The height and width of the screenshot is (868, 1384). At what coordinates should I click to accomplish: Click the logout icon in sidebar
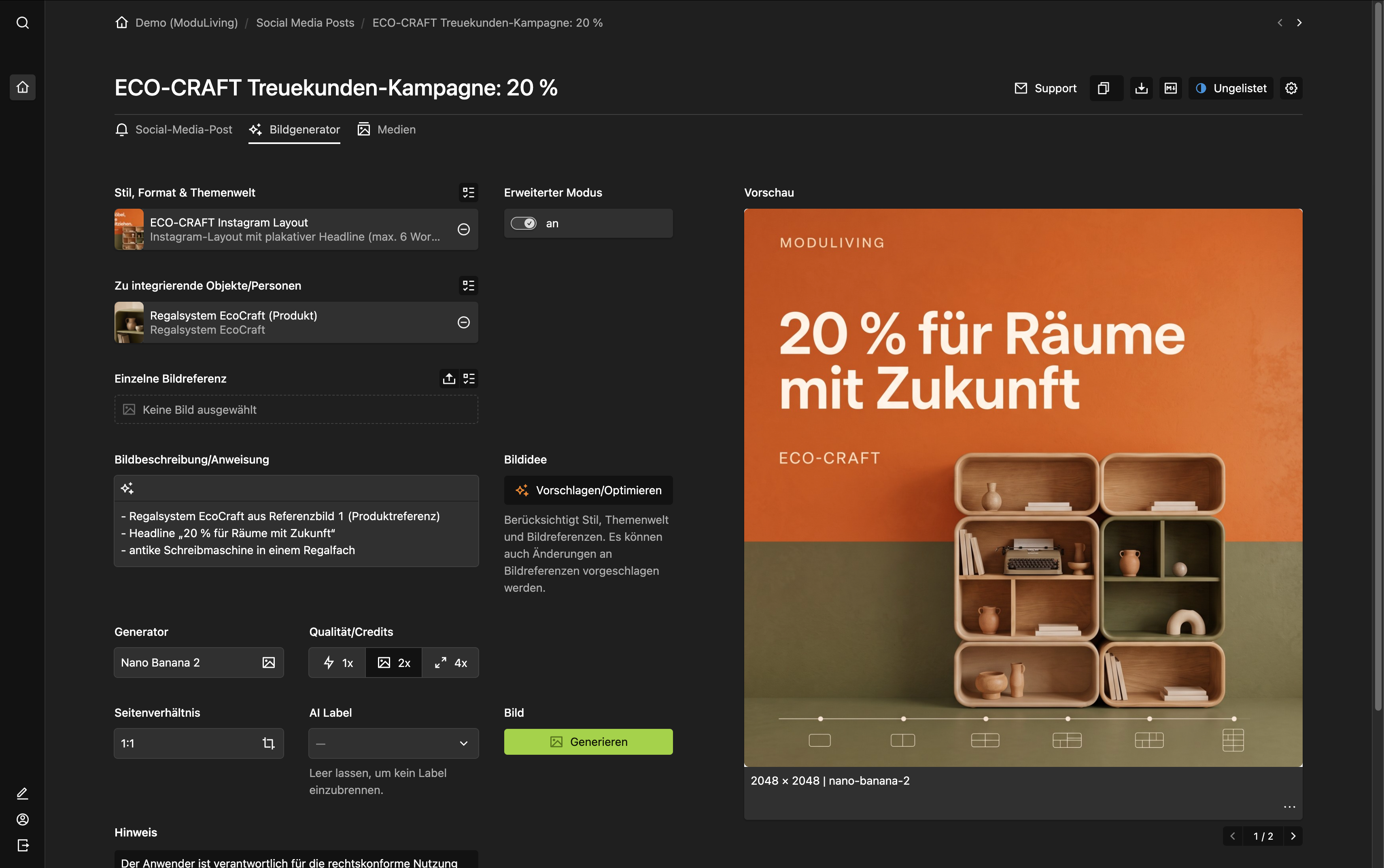[22, 845]
